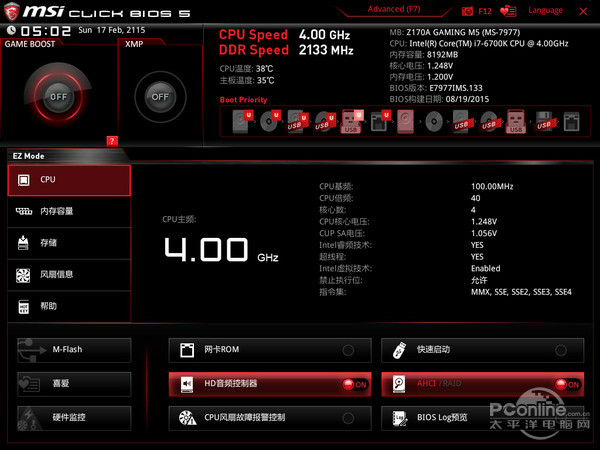Open the 硬件监控 hardware monitor

tap(74, 418)
